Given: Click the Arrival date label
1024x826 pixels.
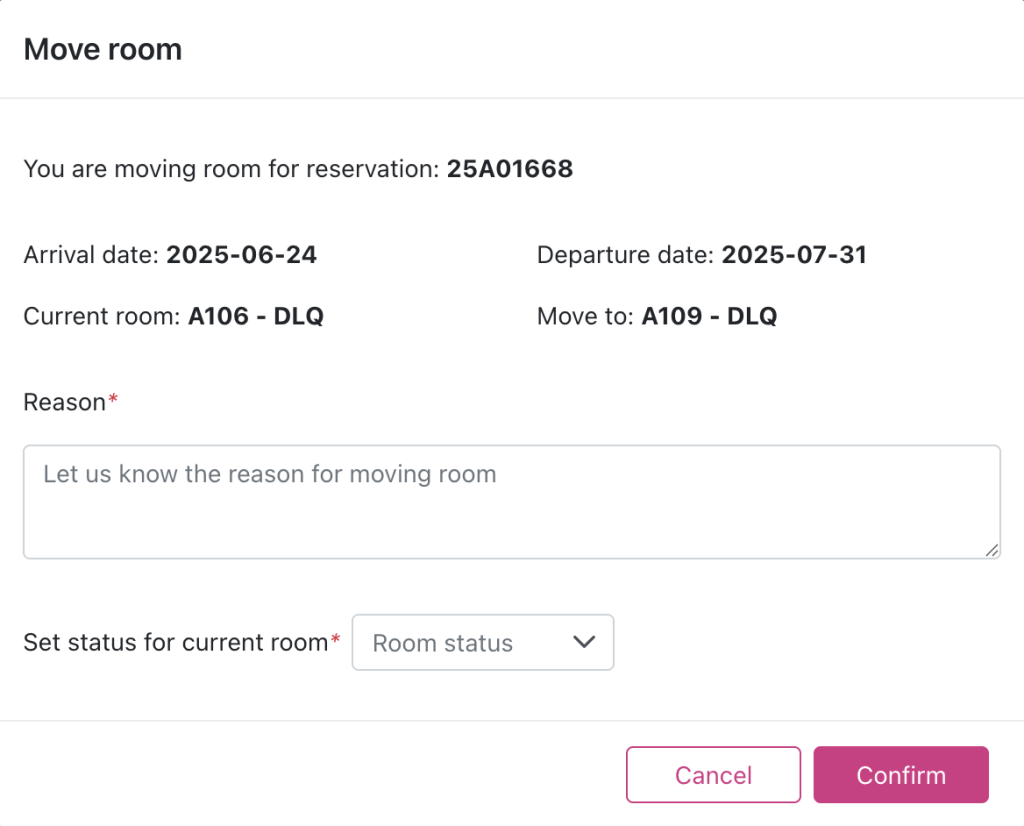Looking at the screenshot, I should (91, 255).
